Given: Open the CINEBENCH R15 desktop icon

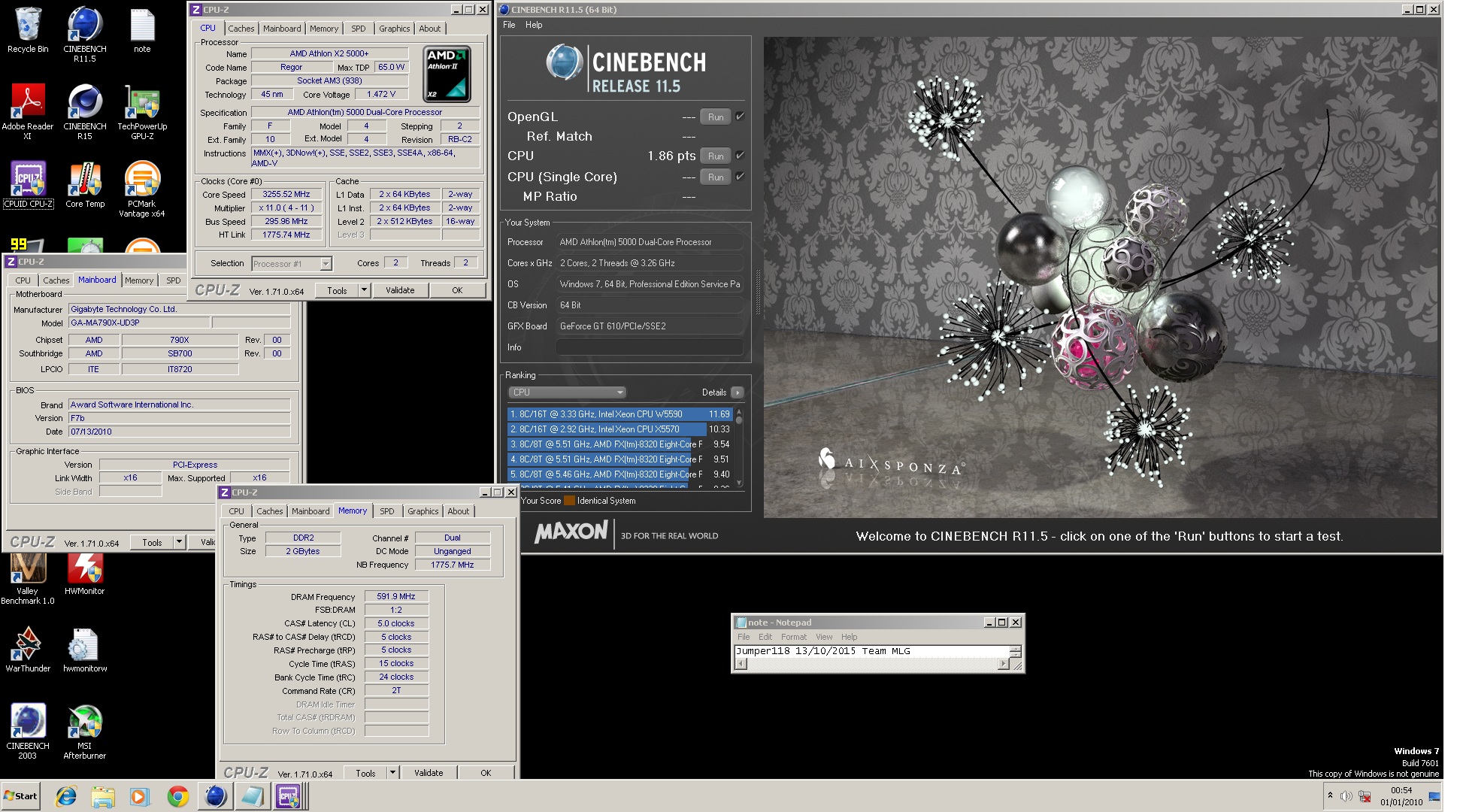Looking at the screenshot, I should tap(84, 112).
